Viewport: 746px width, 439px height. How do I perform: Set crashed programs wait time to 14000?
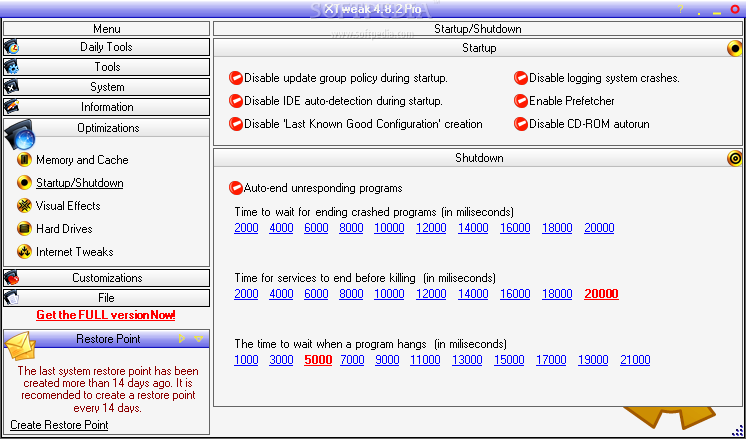pyautogui.click(x=473, y=228)
